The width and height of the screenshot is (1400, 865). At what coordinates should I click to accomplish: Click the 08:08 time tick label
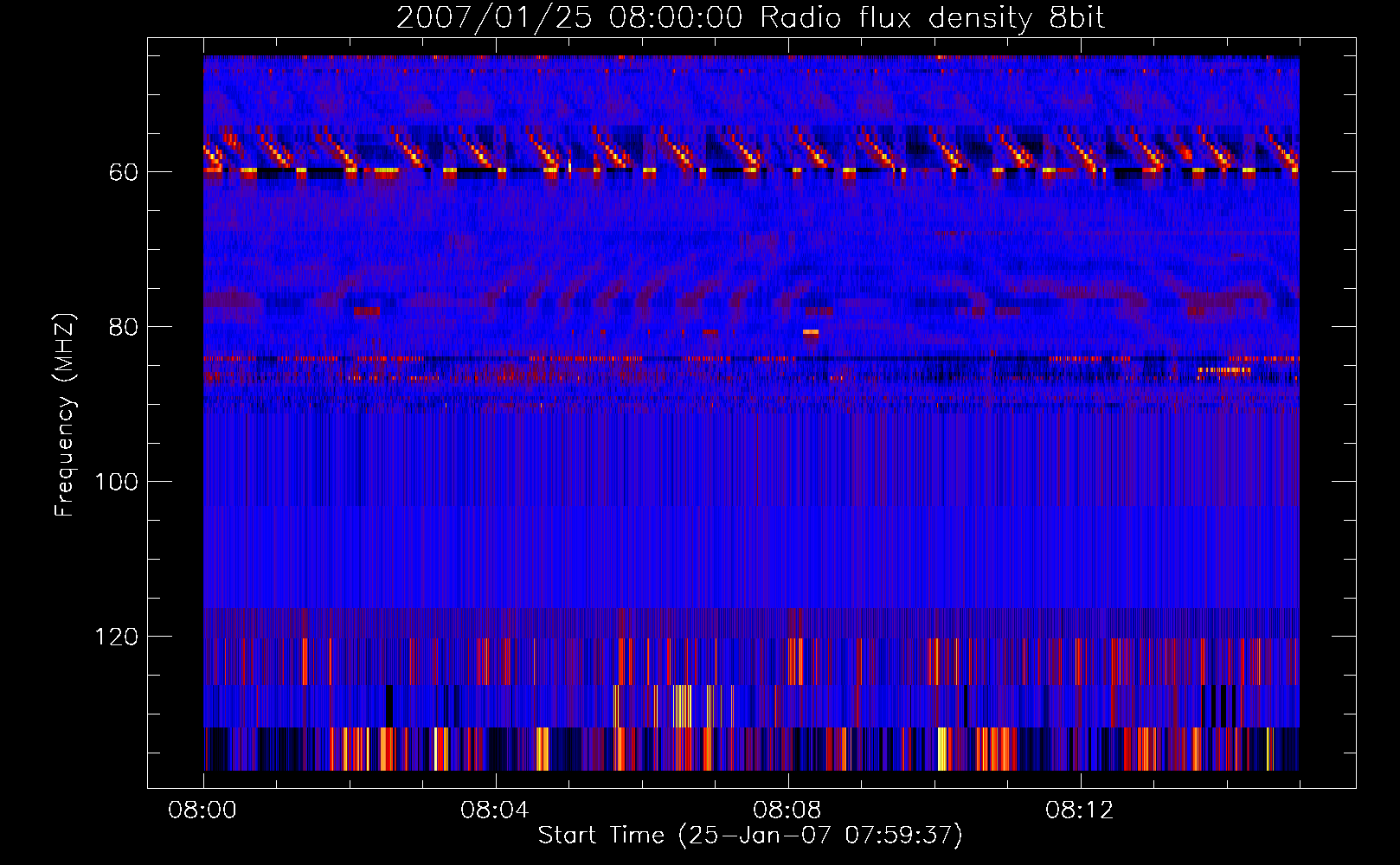[787, 811]
